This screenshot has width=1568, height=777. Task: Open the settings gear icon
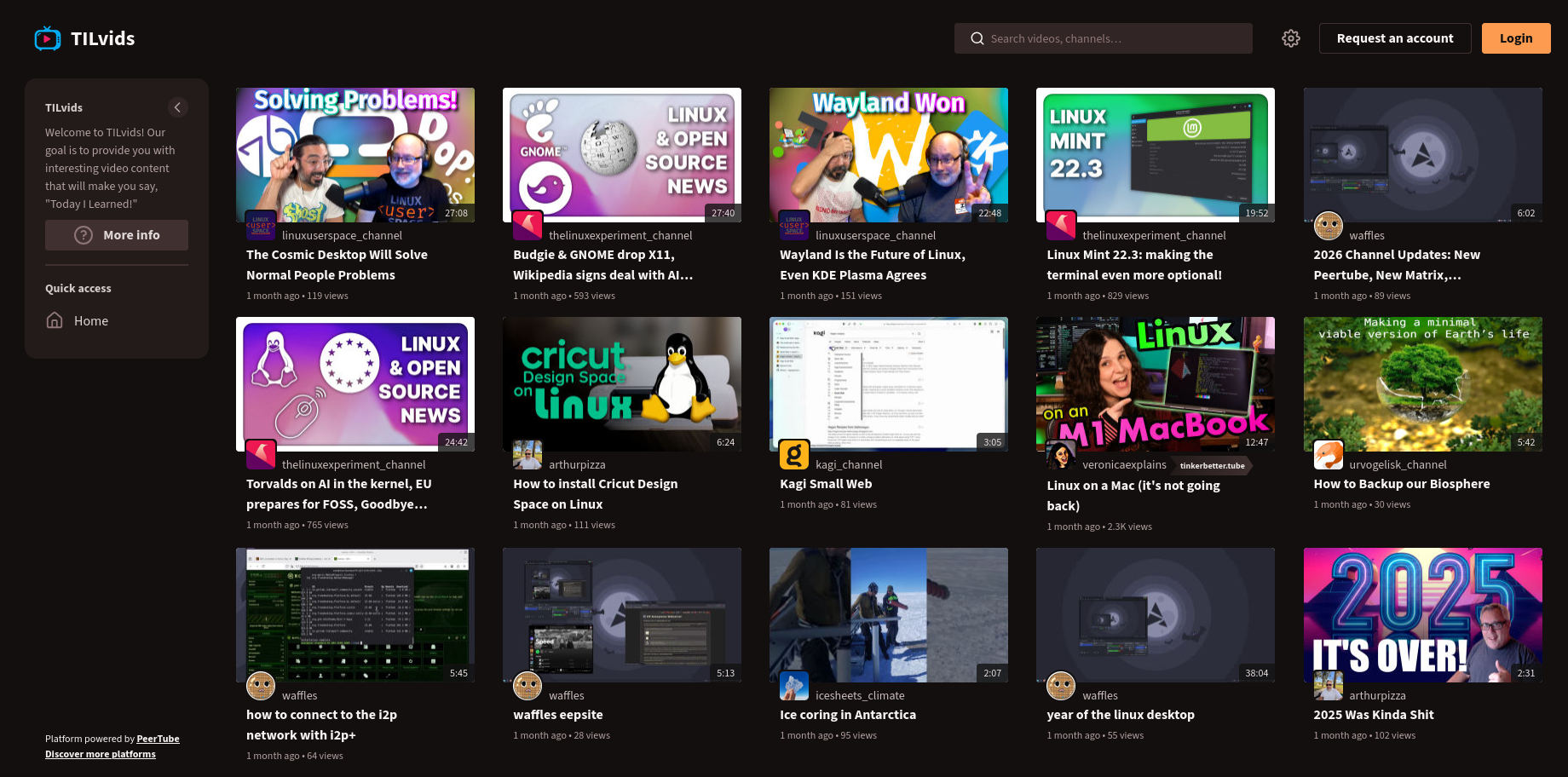coord(1291,38)
